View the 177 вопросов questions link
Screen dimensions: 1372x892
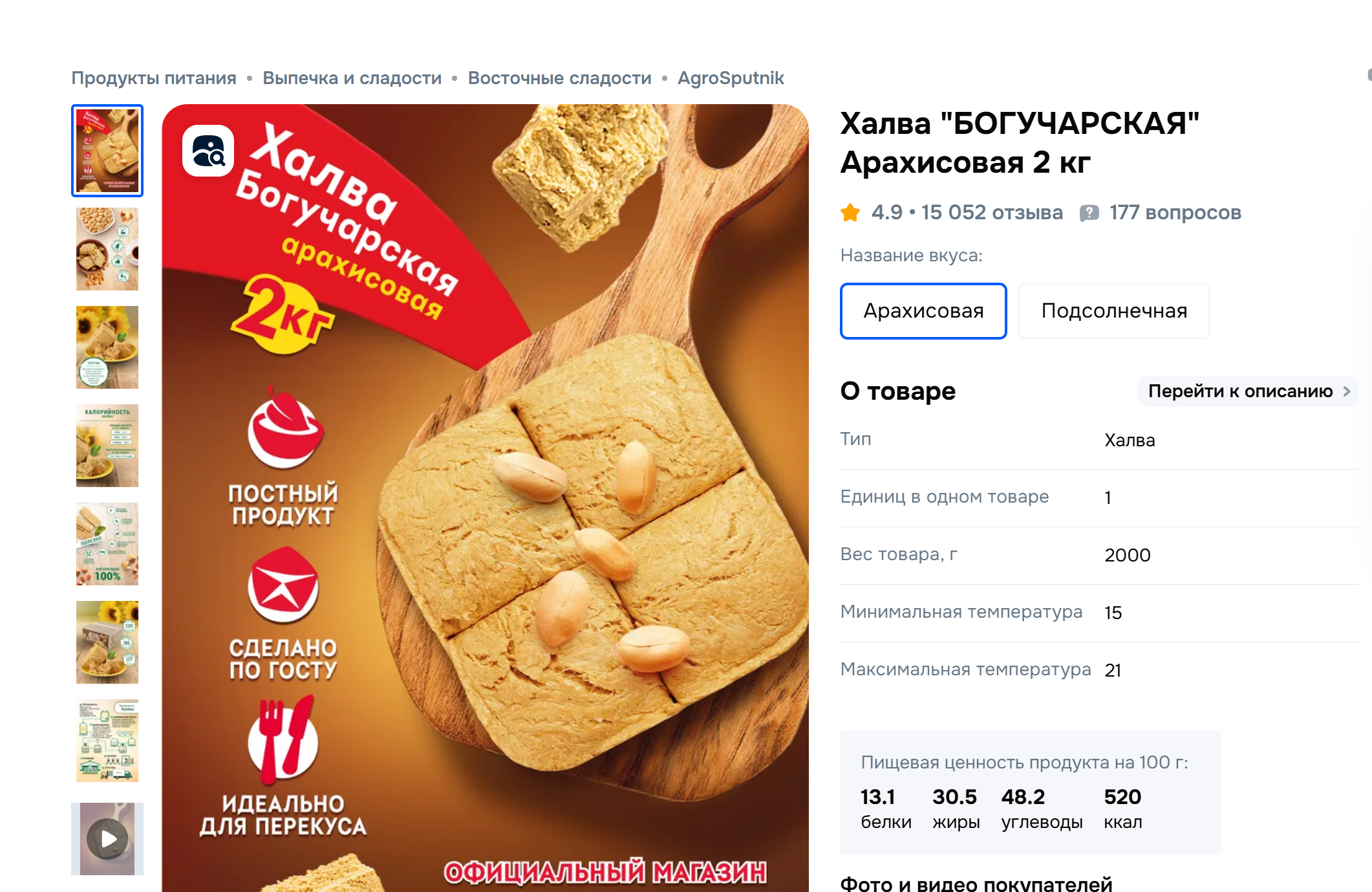tap(1175, 212)
